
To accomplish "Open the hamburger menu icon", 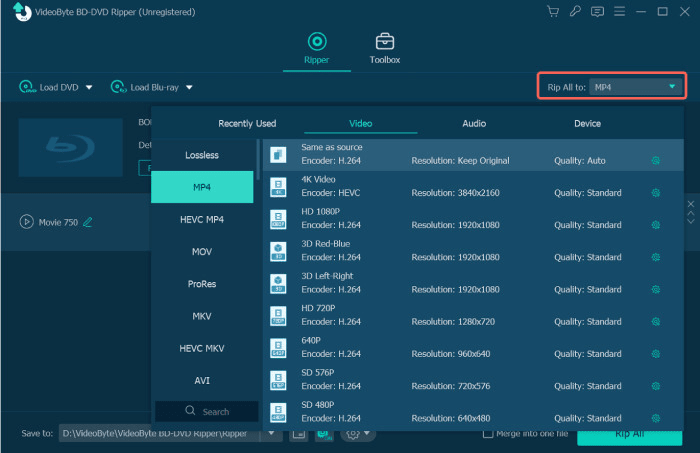I will [x=619, y=12].
